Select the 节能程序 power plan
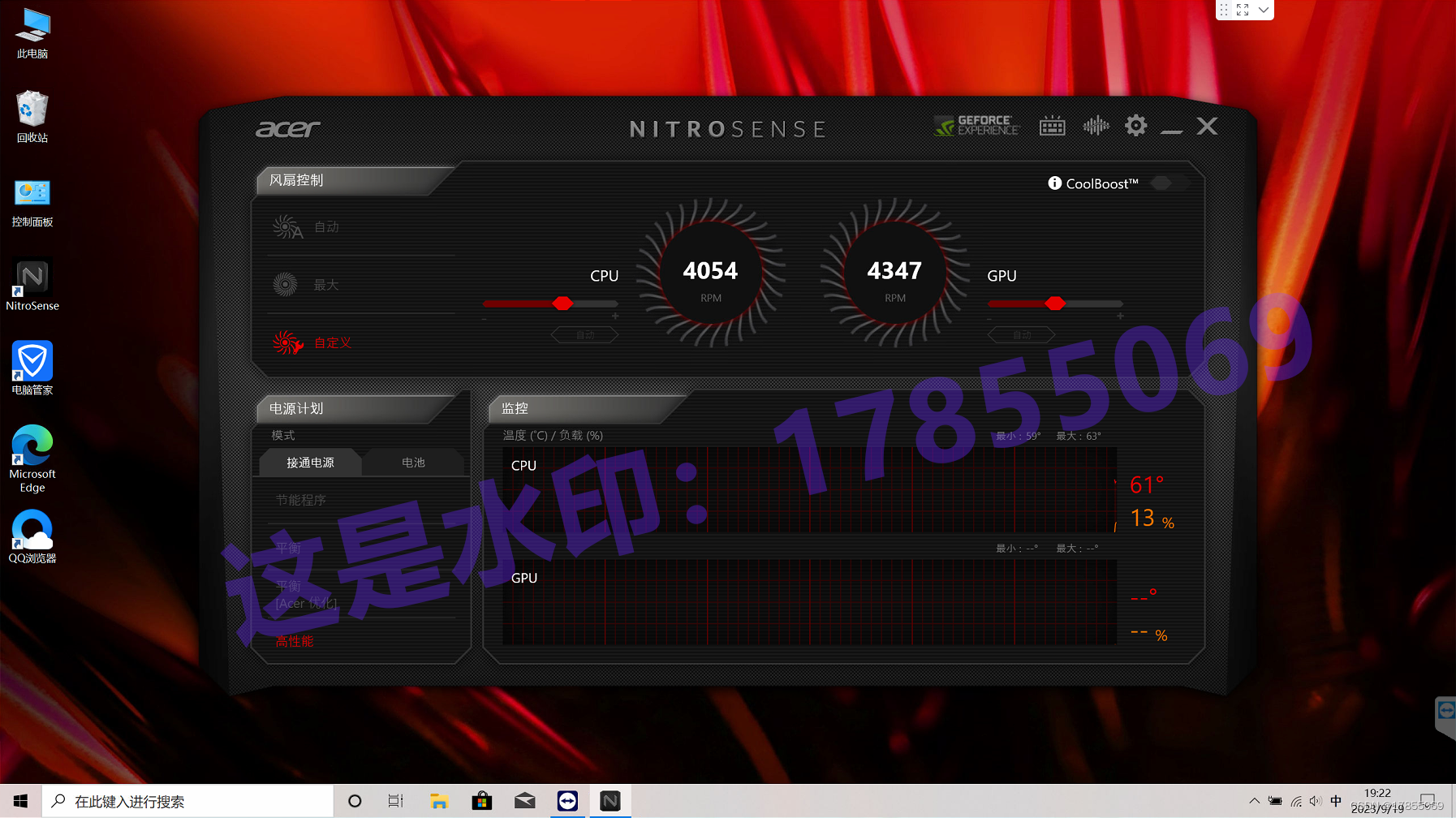Viewport: 1456px width, 818px height. (300, 500)
